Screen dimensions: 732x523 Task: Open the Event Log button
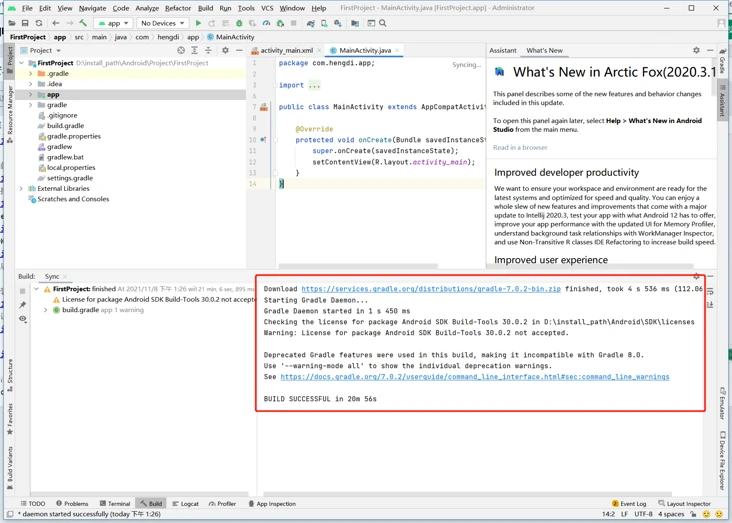pyautogui.click(x=629, y=503)
